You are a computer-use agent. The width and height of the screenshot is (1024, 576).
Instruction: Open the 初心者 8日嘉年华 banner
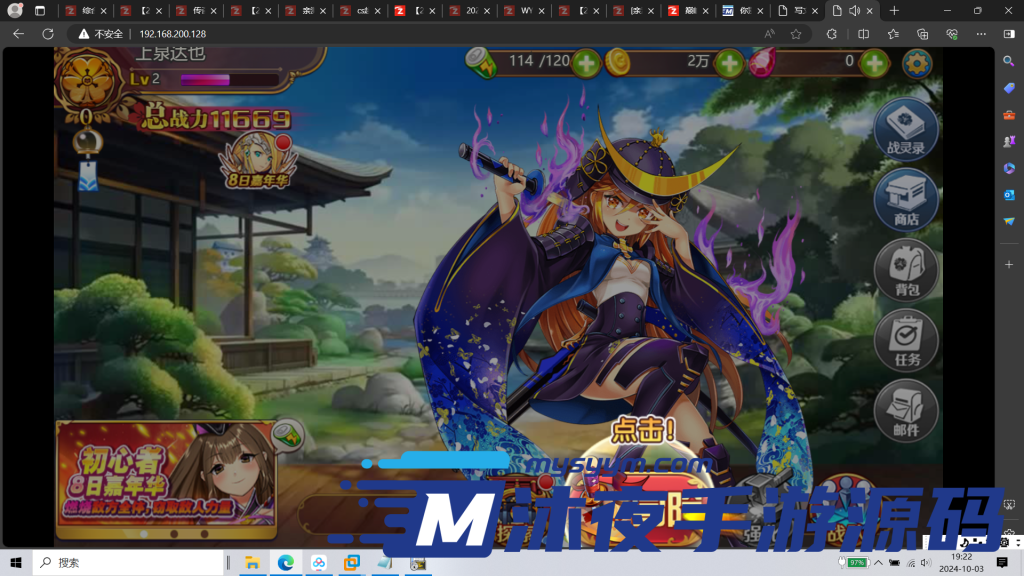[165, 472]
